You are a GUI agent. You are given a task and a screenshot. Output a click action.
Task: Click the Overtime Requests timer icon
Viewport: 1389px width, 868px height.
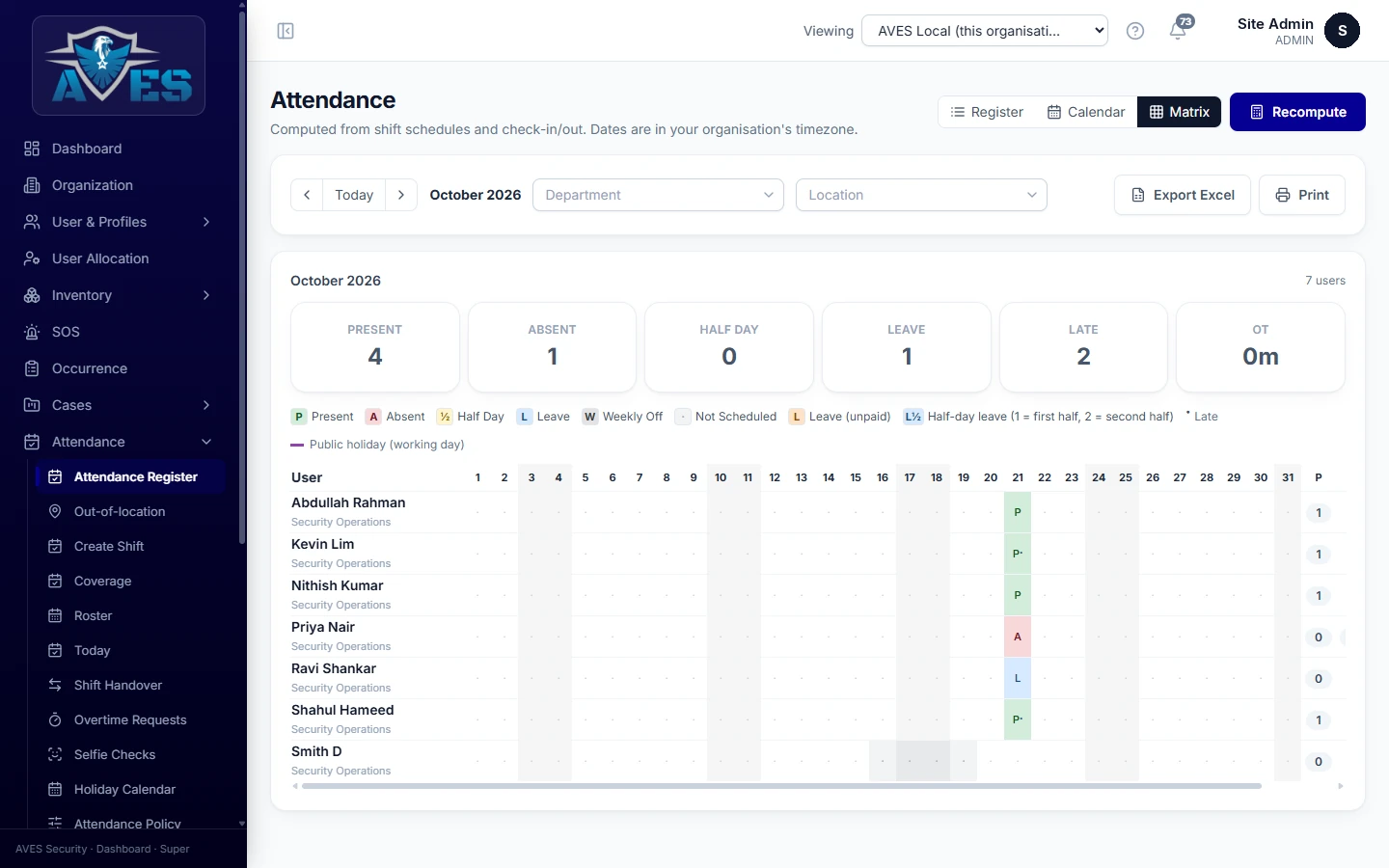pos(55,719)
